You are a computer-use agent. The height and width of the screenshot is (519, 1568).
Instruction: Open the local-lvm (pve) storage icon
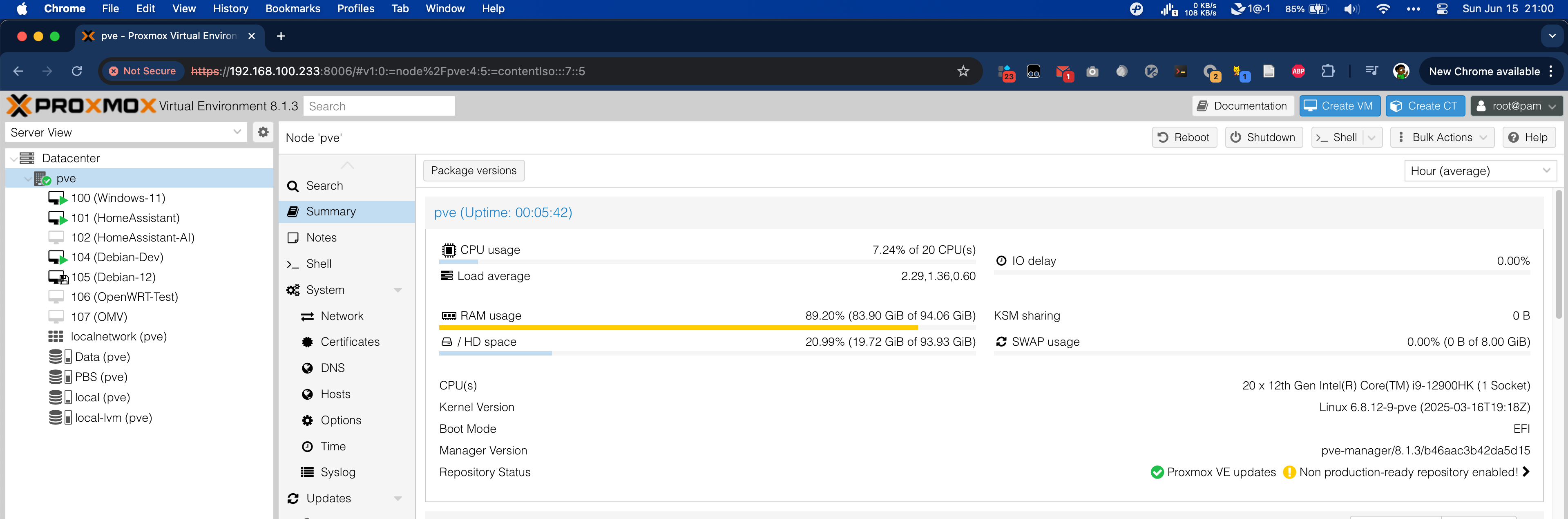[x=60, y=418]
